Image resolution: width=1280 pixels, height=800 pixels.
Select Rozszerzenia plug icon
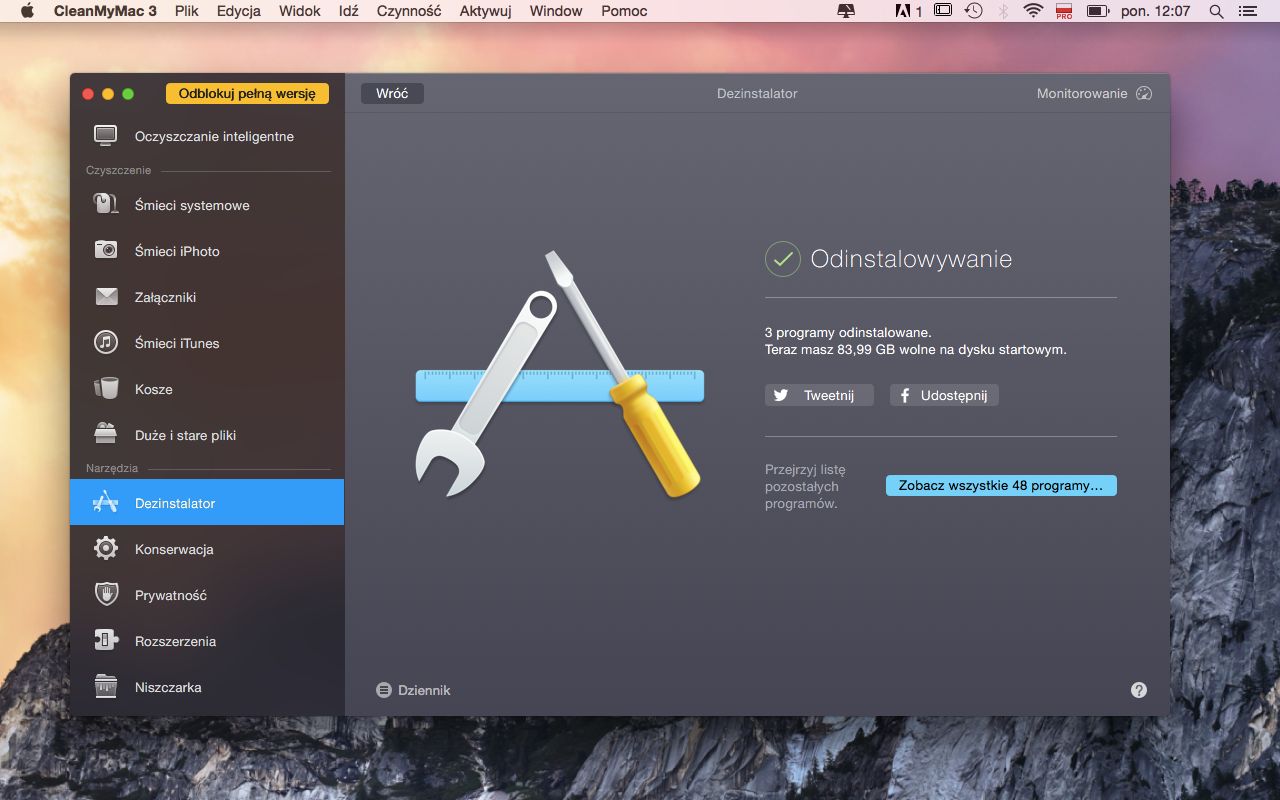[106, 640]
